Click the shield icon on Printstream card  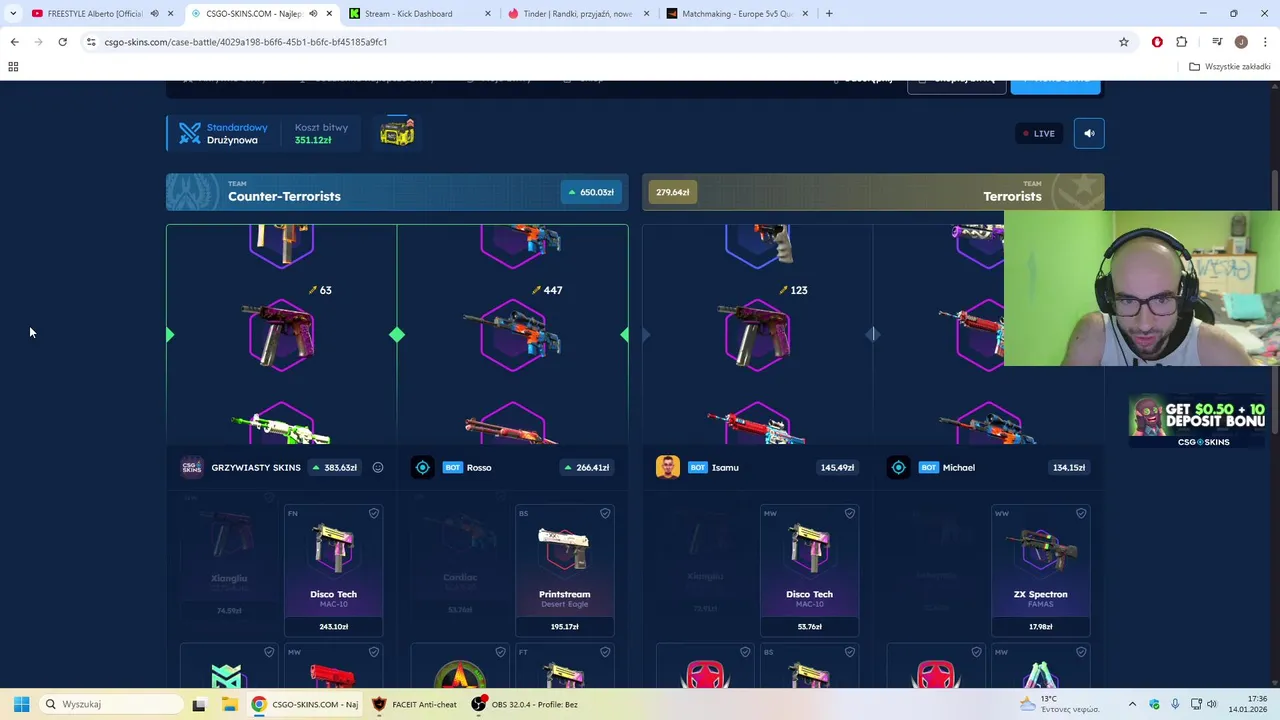[x=605, y=513]
